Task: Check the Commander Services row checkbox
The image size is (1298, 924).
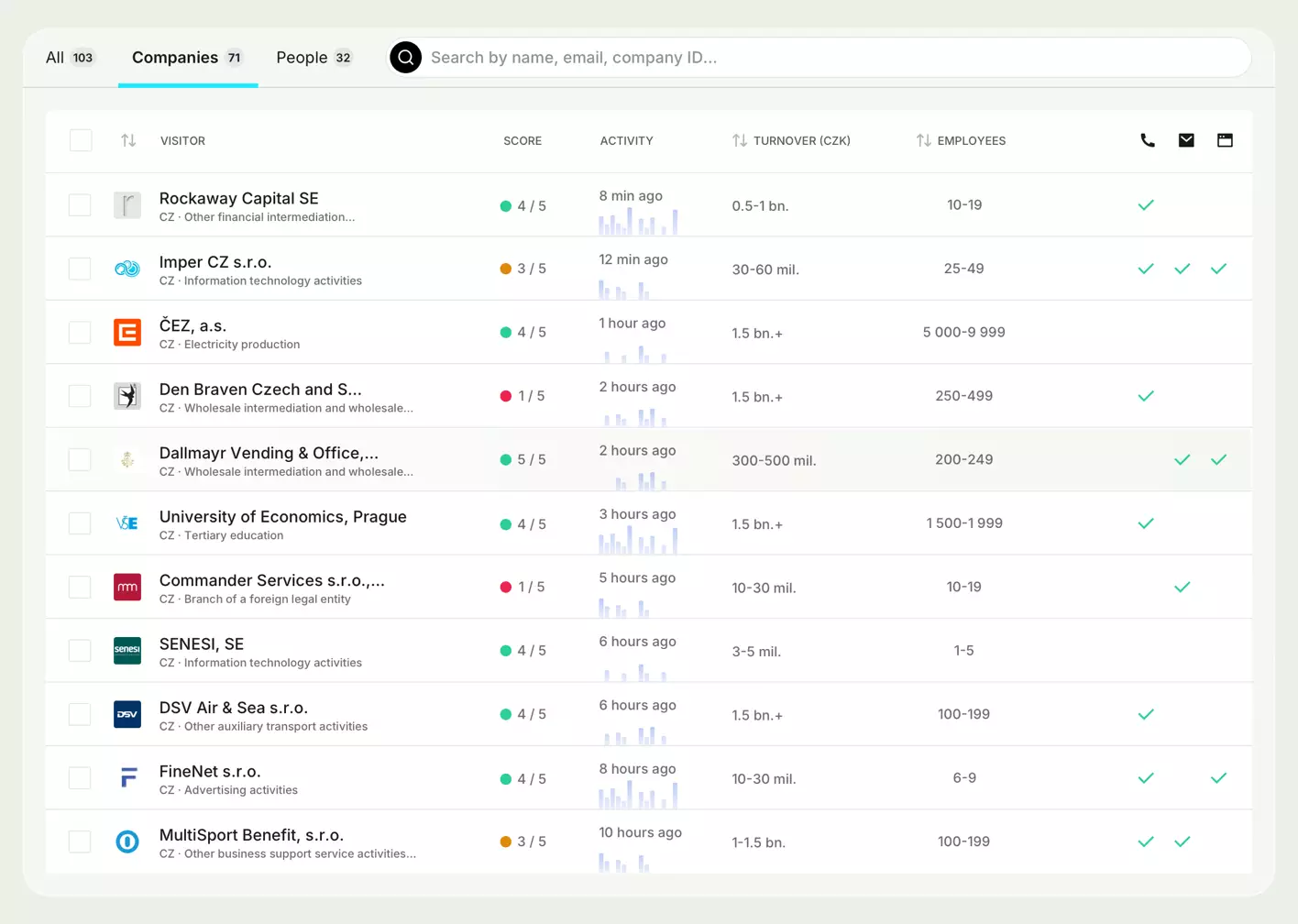Action: coord(80,587)
